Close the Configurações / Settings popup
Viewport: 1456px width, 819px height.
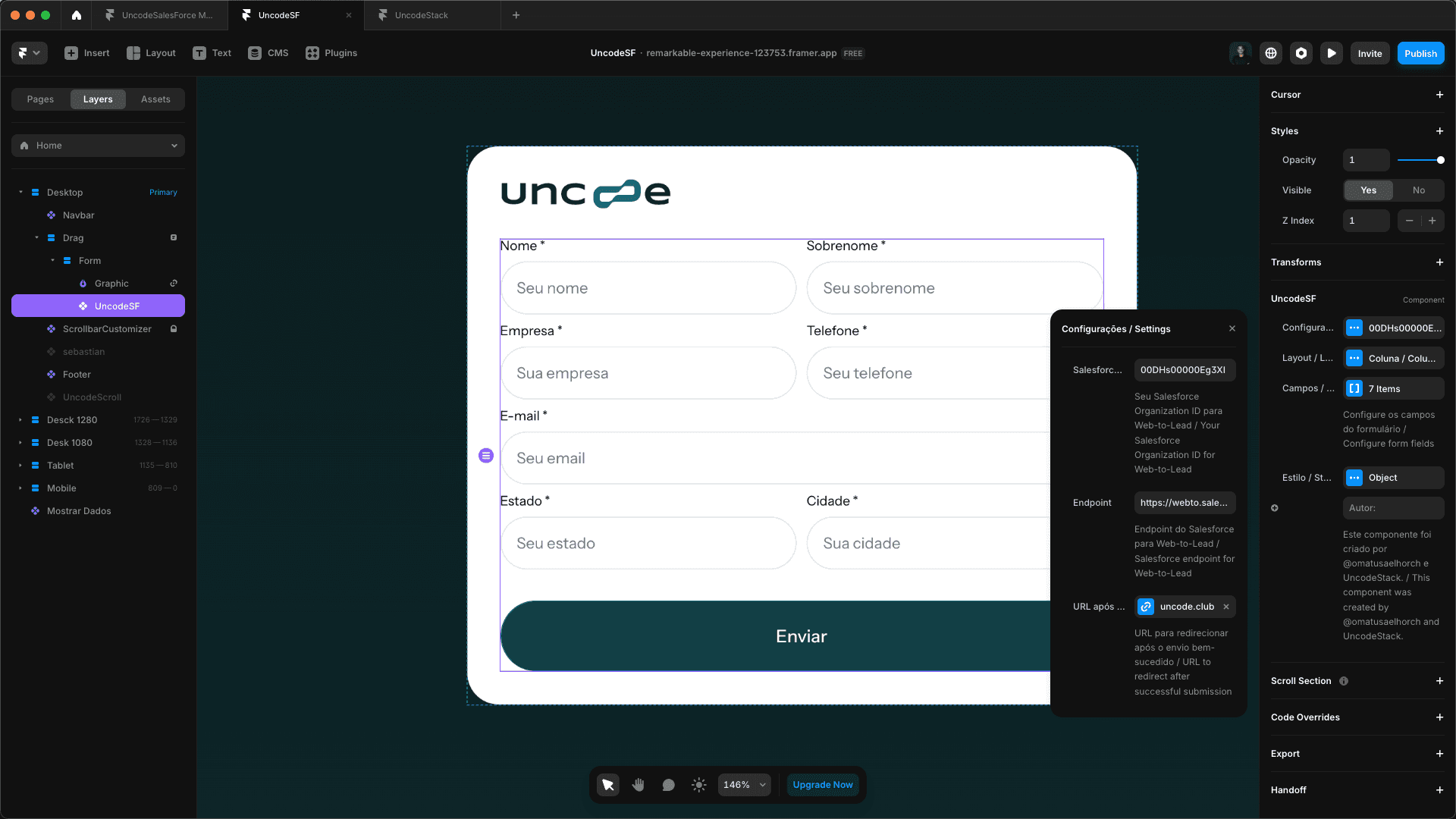[1232, 328]
